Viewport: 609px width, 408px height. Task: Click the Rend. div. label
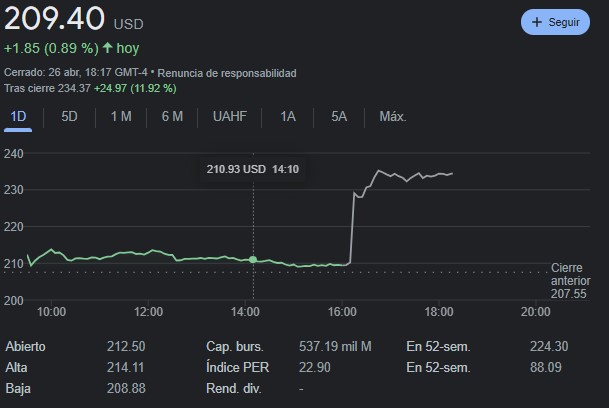pos(233,388)
